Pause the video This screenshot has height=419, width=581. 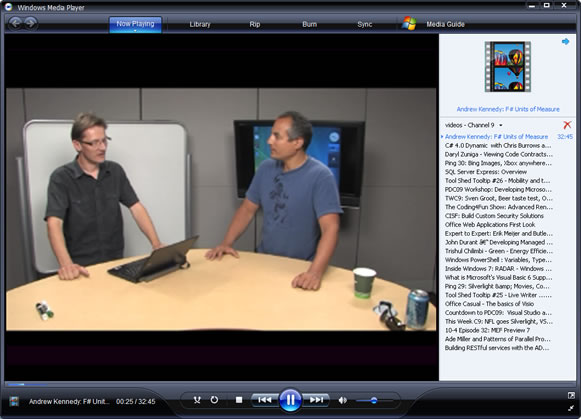pos(290,400)
